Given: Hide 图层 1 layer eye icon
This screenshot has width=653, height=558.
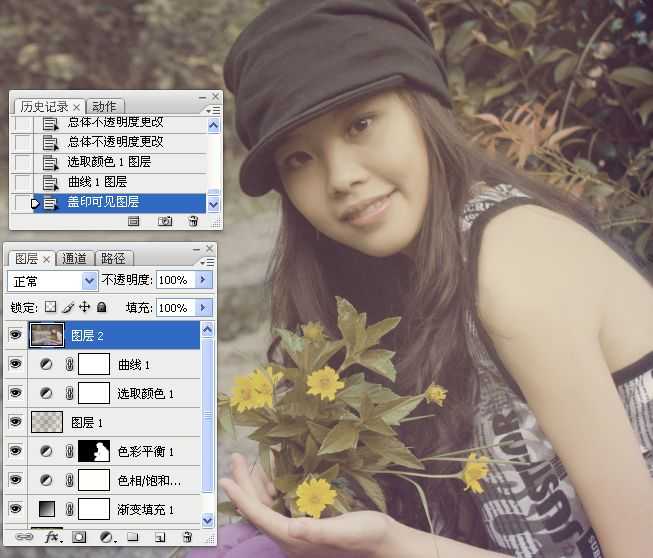Looking at the screenshot, I should [x=15, y=422].
